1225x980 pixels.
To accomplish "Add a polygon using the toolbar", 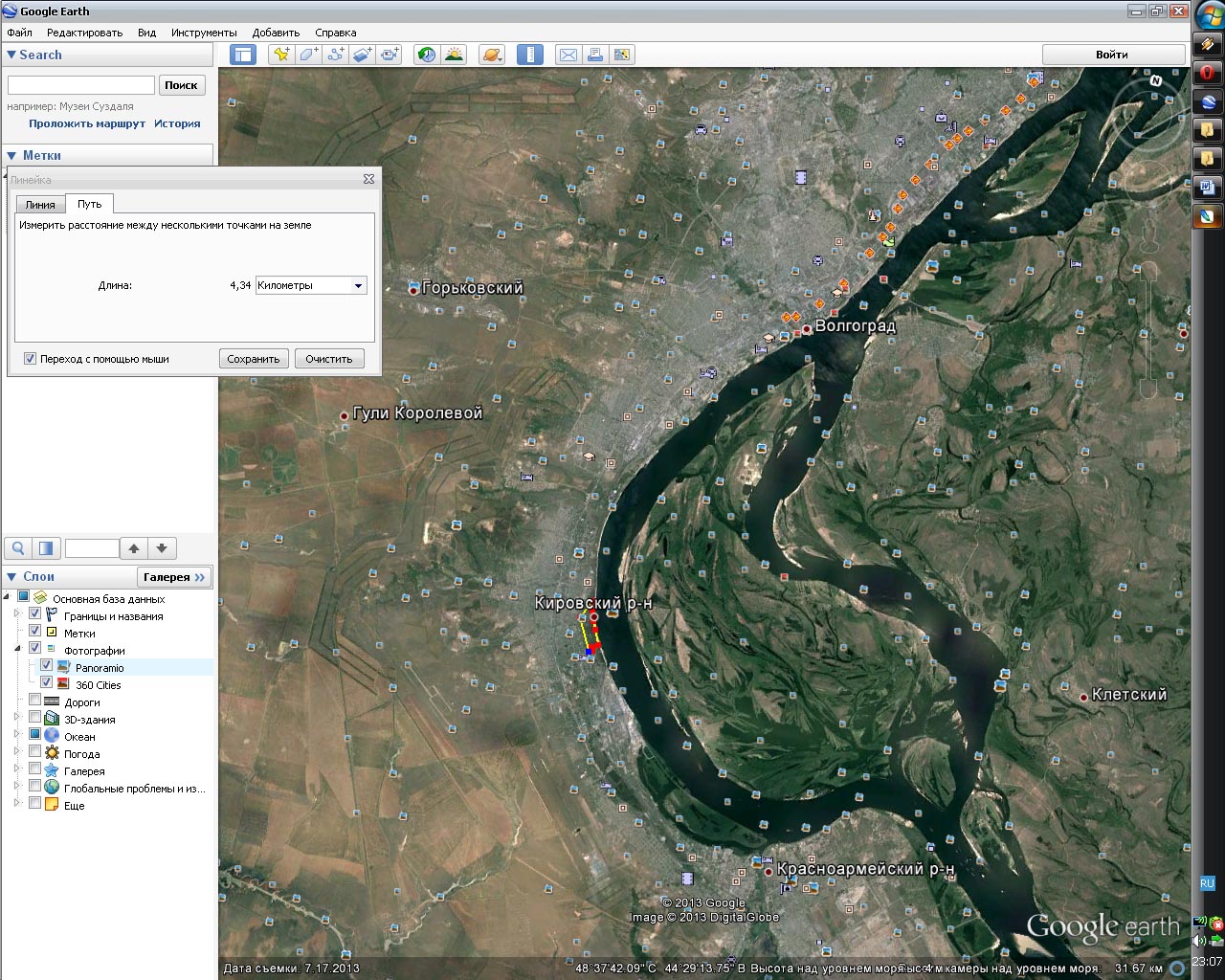I will (x=308, y=55).
